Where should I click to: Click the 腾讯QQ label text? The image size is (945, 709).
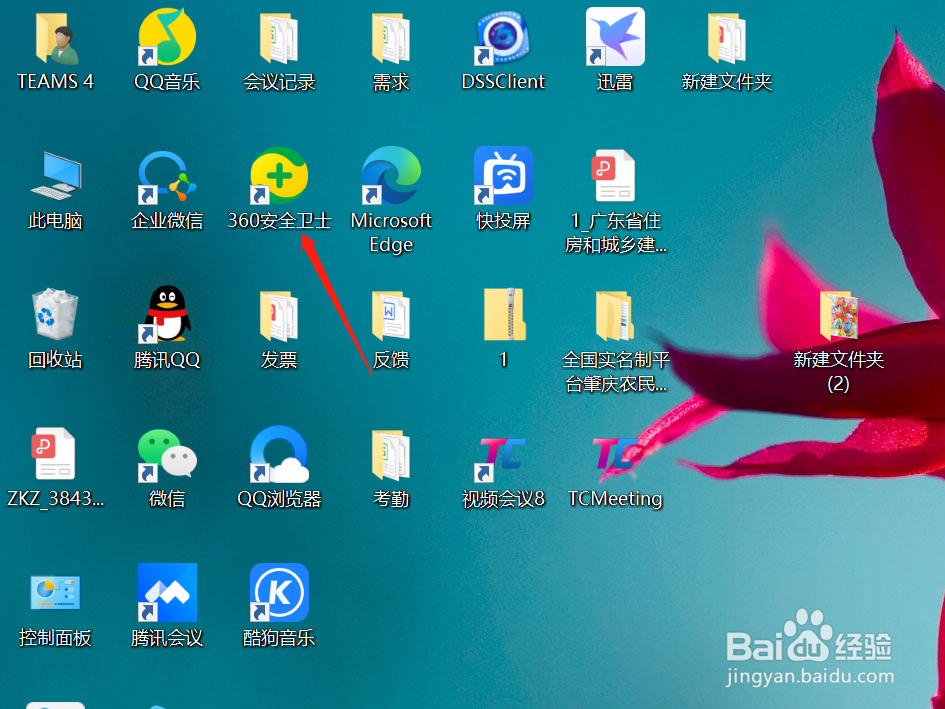click(x=167, y=360)
